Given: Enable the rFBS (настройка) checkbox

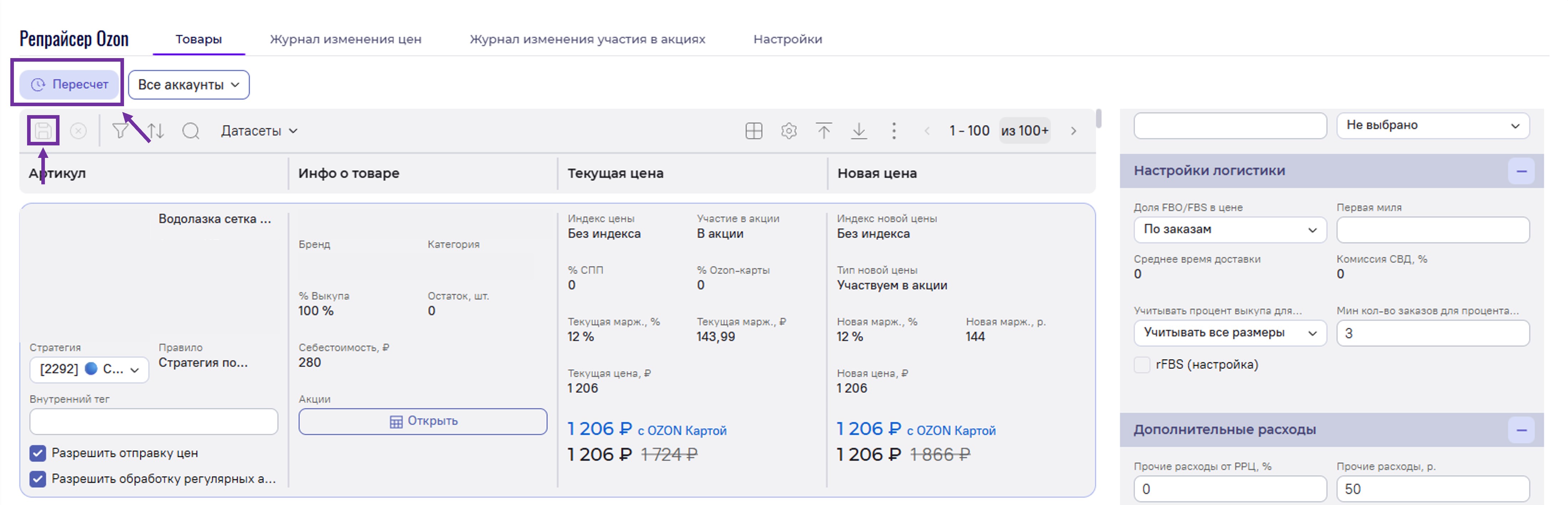Looking at the screenshot, I should 1142,365.
